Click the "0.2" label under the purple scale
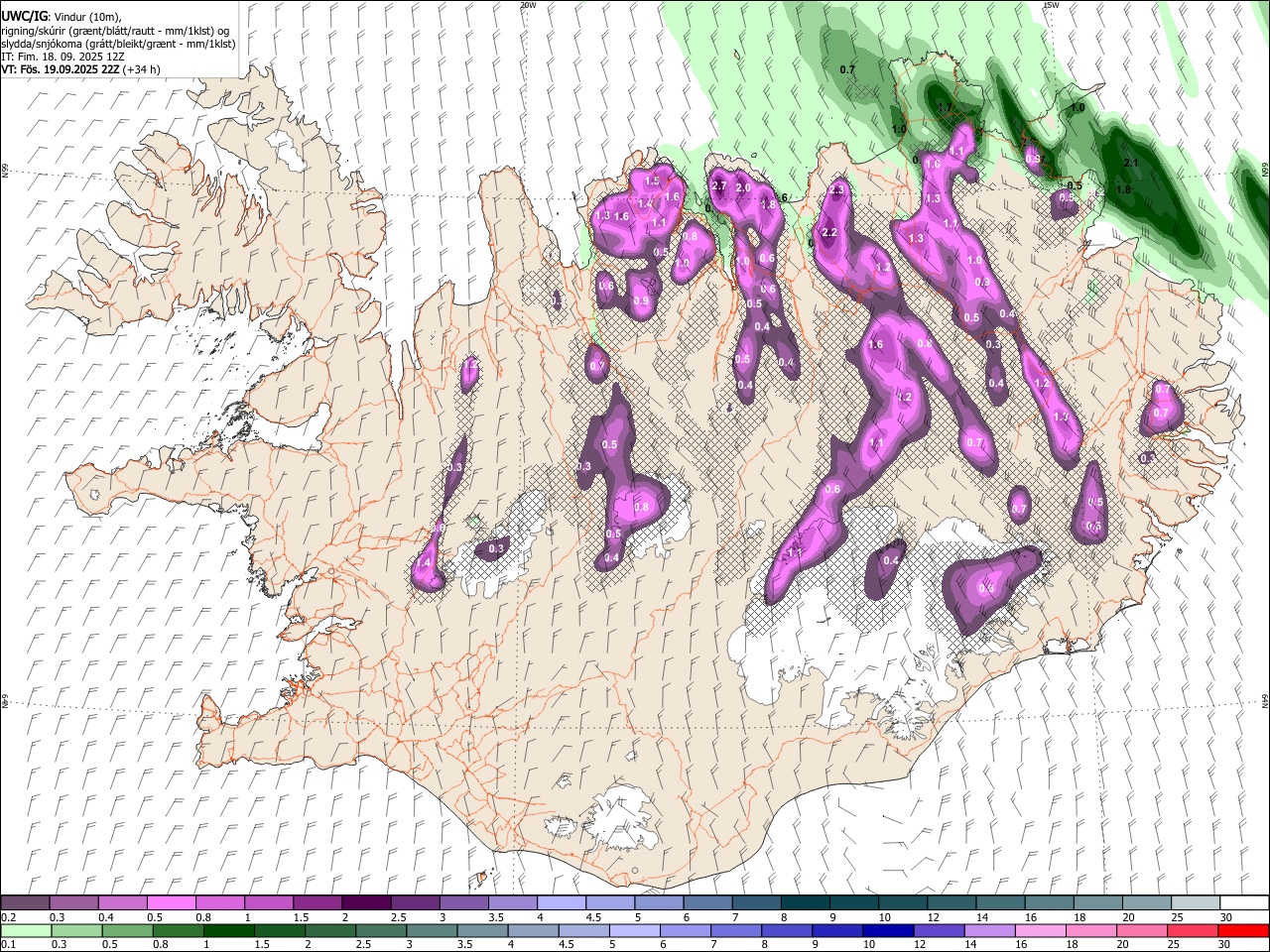Image resolution: width=1270 pixels, height=952 pixels. [x=7, y=917]
